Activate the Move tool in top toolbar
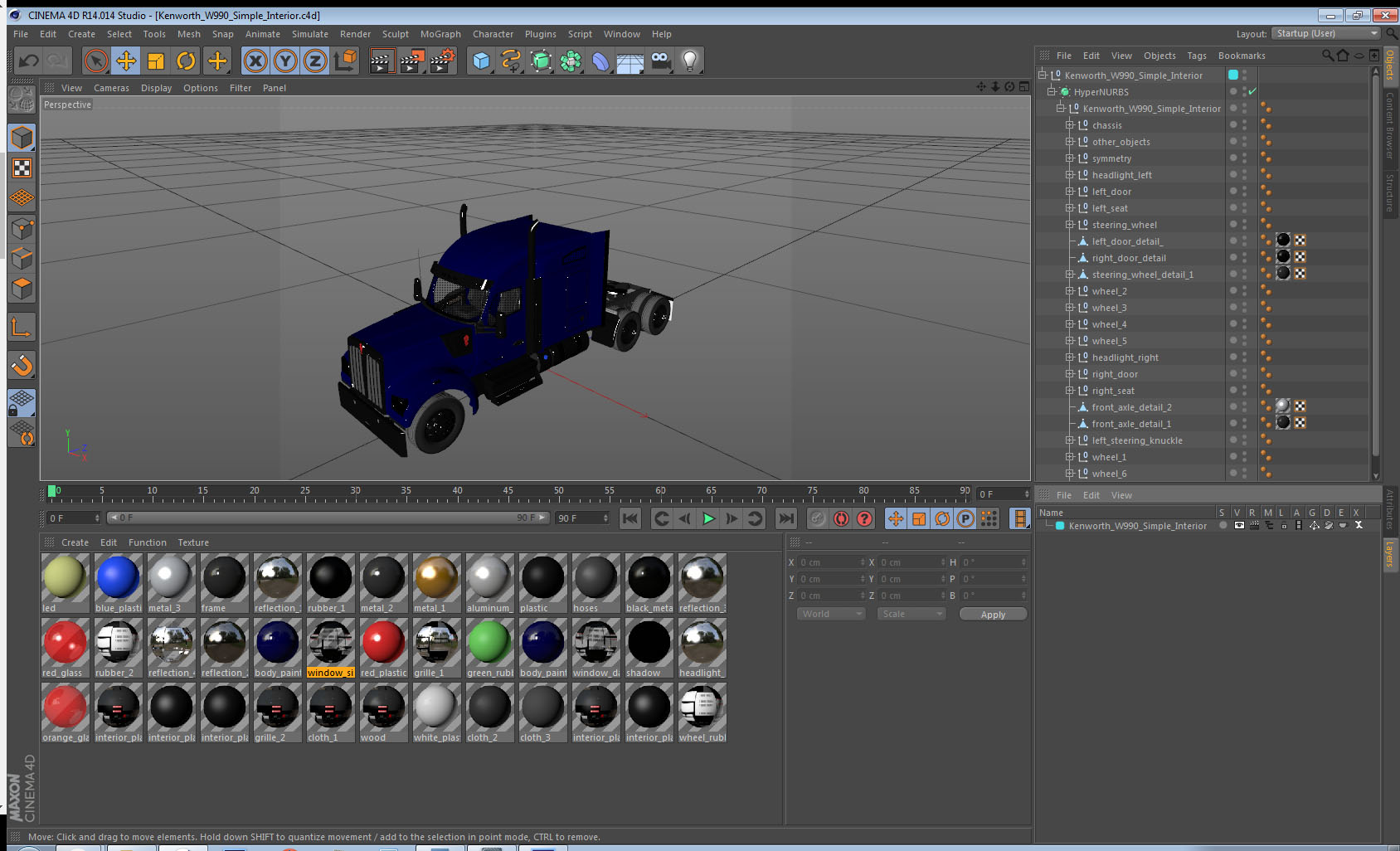 126,61
